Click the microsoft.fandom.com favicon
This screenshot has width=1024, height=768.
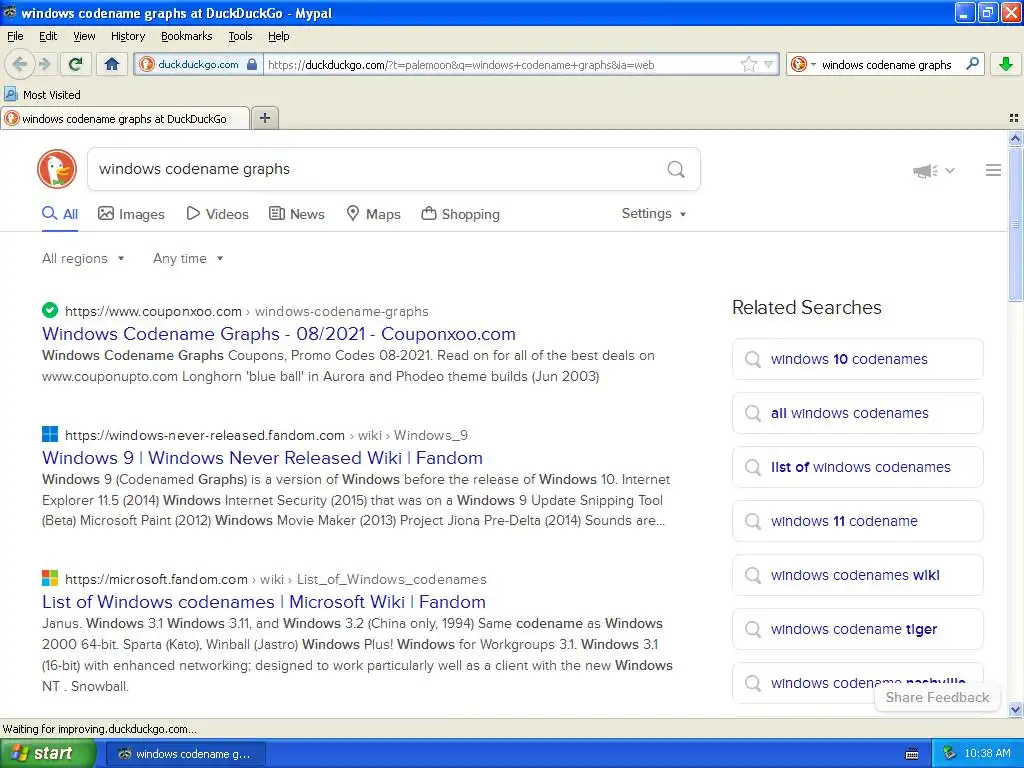coord(50,578)
